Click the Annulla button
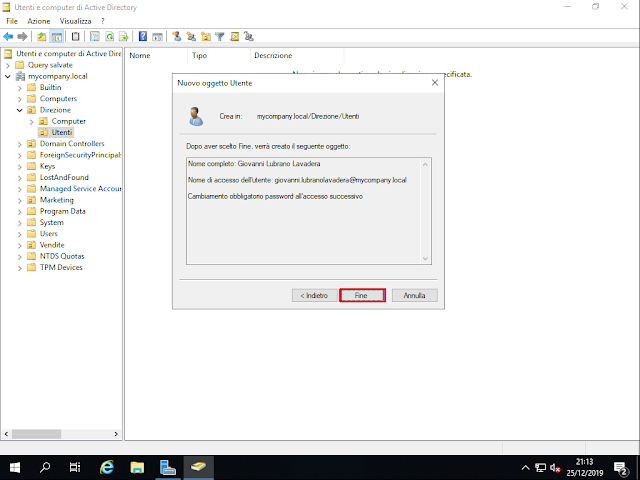This screenshot has height=480, width=640. click(414, 296)
